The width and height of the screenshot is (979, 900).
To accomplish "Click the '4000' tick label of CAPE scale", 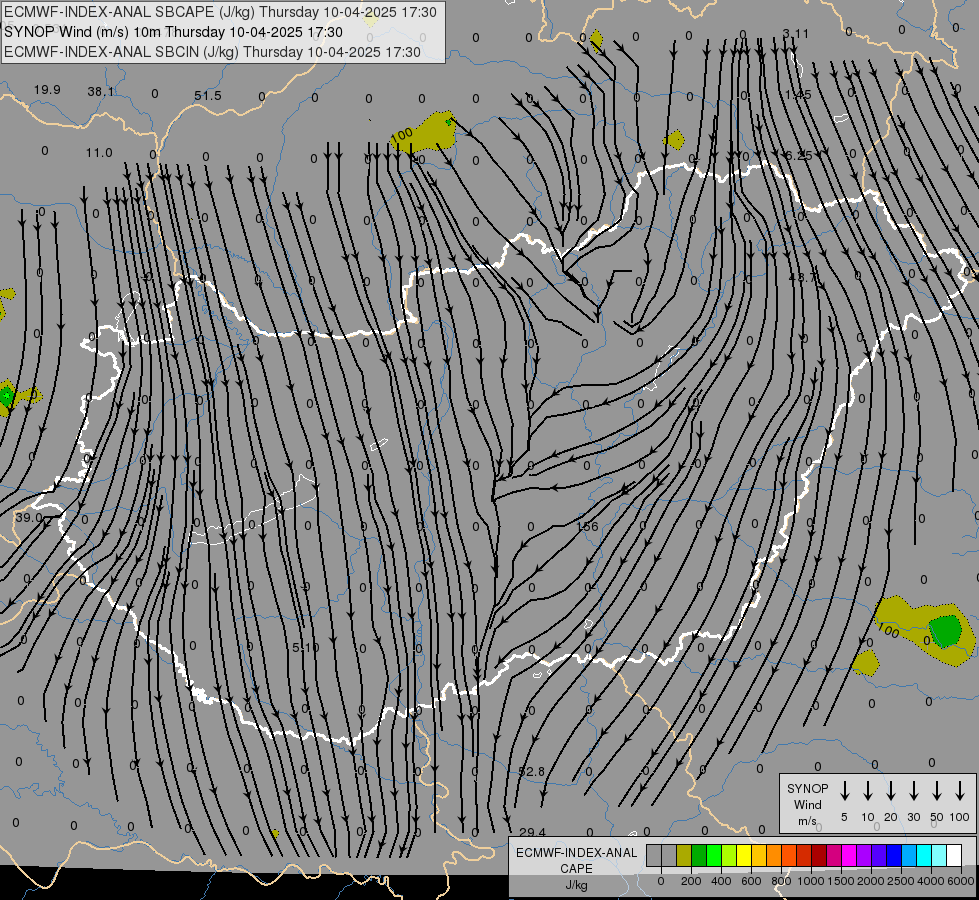I will point(931,881).
